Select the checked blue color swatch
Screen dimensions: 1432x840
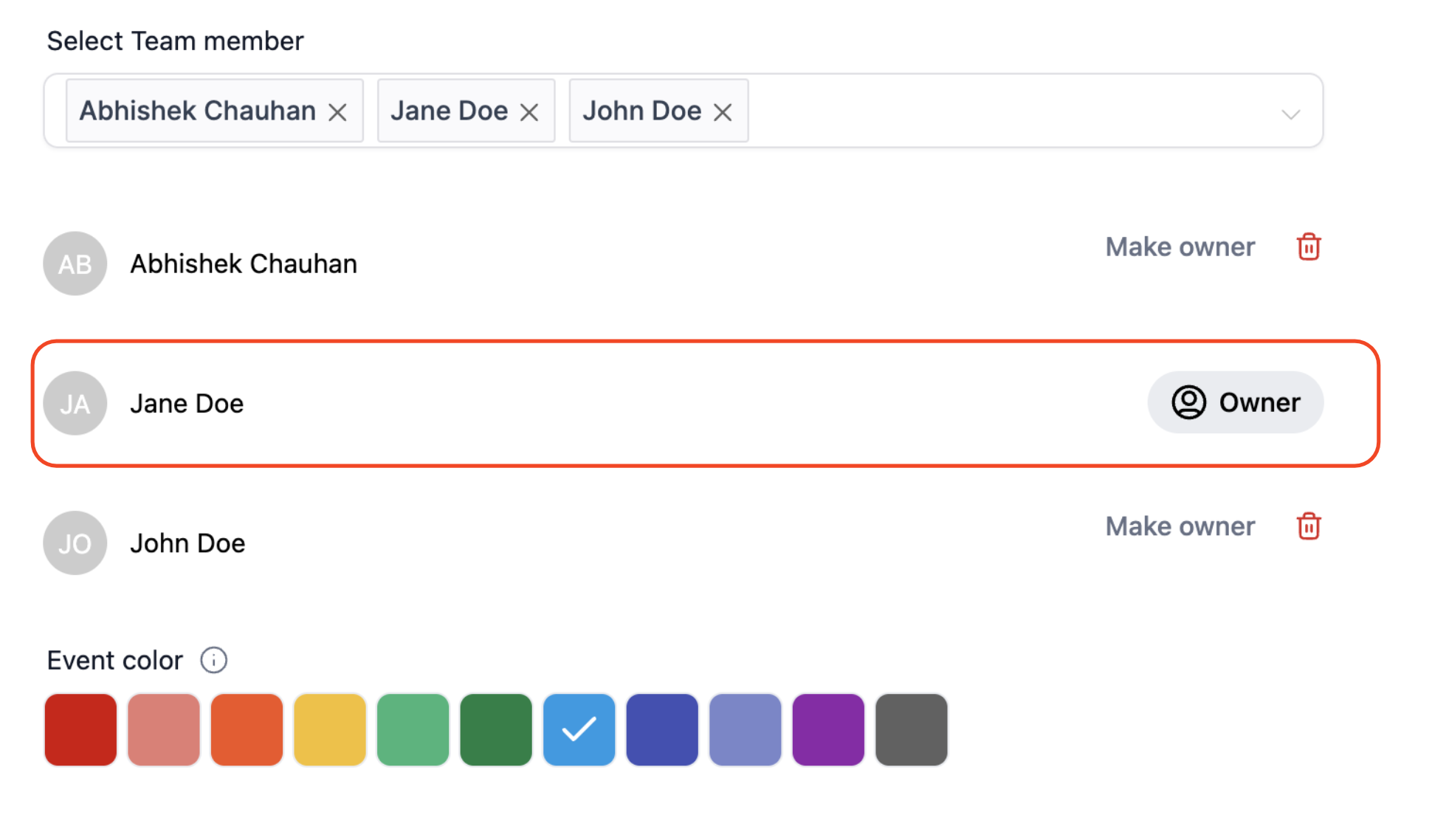(579, 729)
